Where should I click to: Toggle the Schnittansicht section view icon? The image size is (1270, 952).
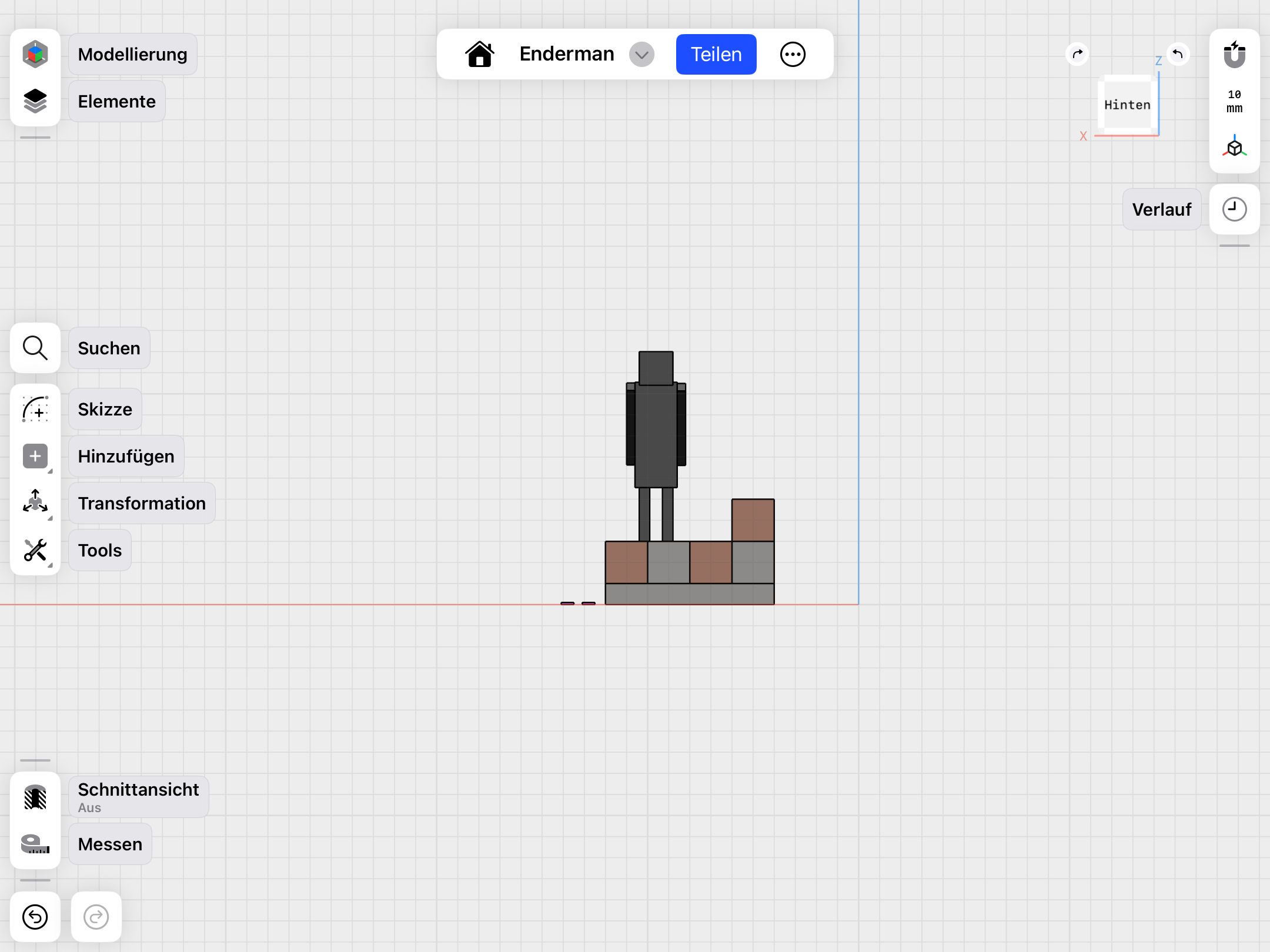[35, 797]
